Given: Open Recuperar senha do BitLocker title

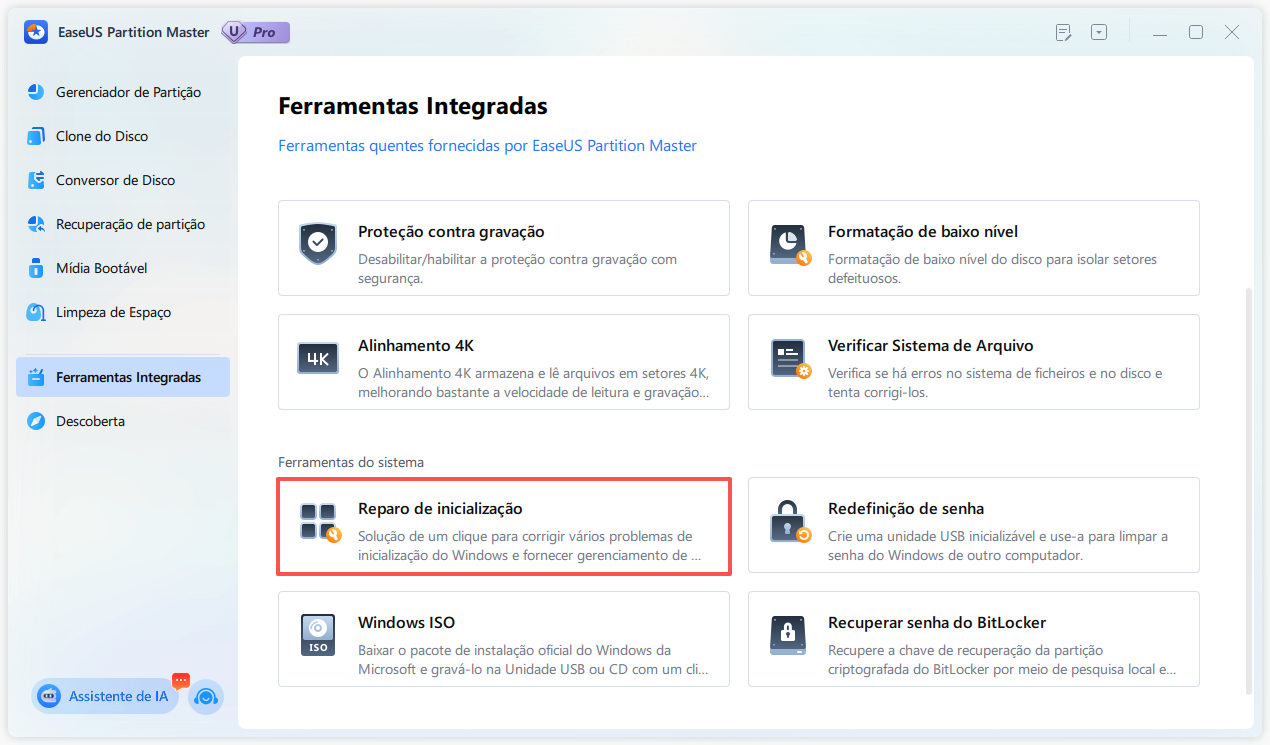Looking at the screenshot, I should pyautogui.click(x=937, y=623).
